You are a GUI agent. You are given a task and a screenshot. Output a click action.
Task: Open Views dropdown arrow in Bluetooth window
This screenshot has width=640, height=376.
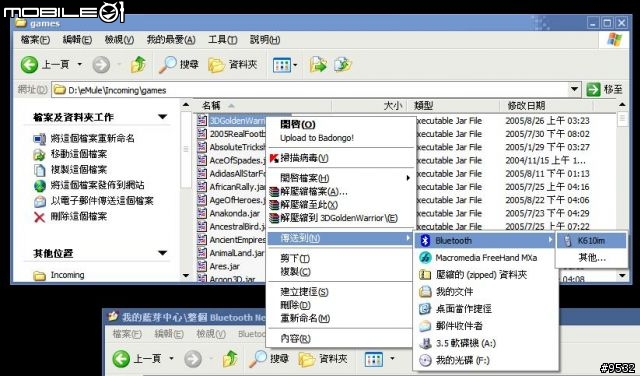tap(392, 359)
